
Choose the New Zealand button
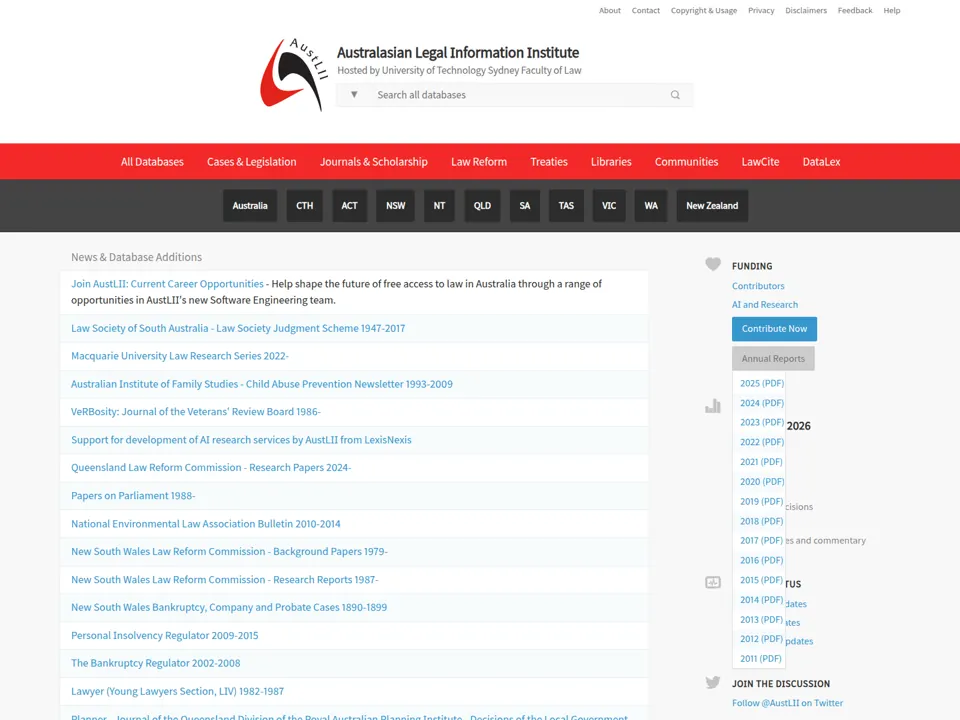point(712,206)
